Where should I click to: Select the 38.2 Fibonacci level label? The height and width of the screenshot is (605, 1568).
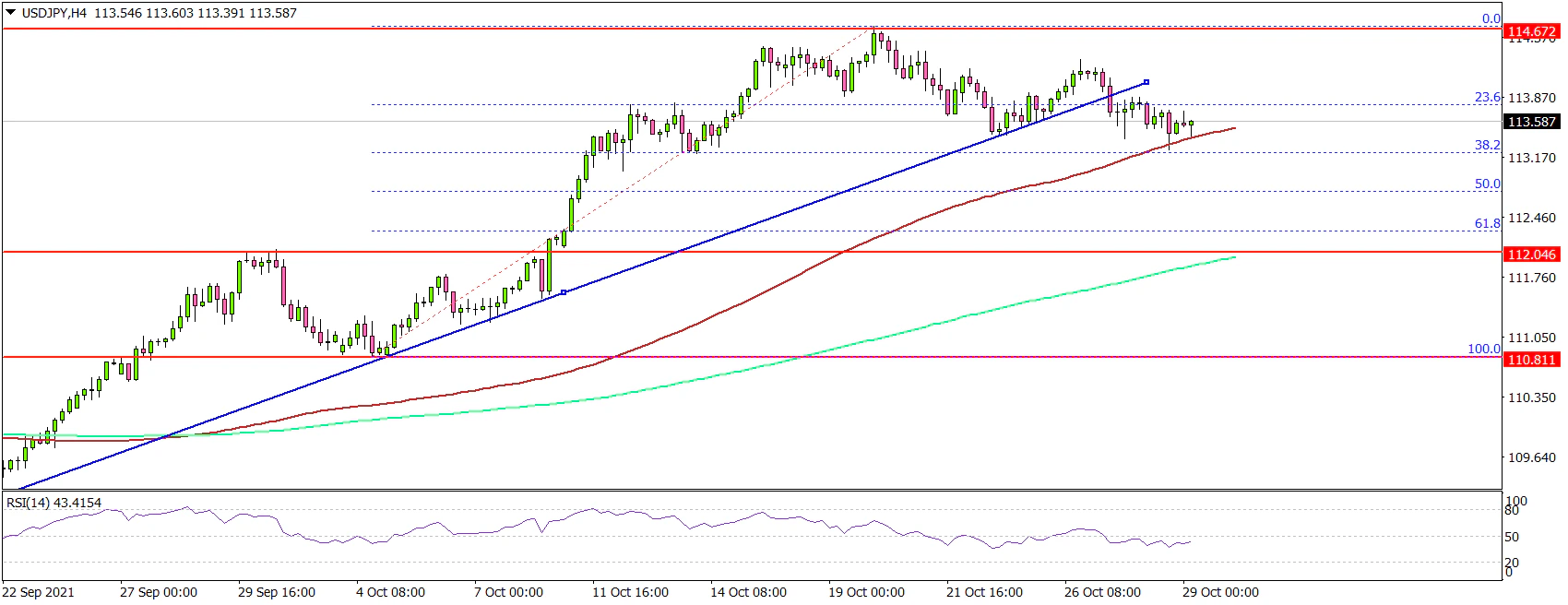tap(1487, 145)
